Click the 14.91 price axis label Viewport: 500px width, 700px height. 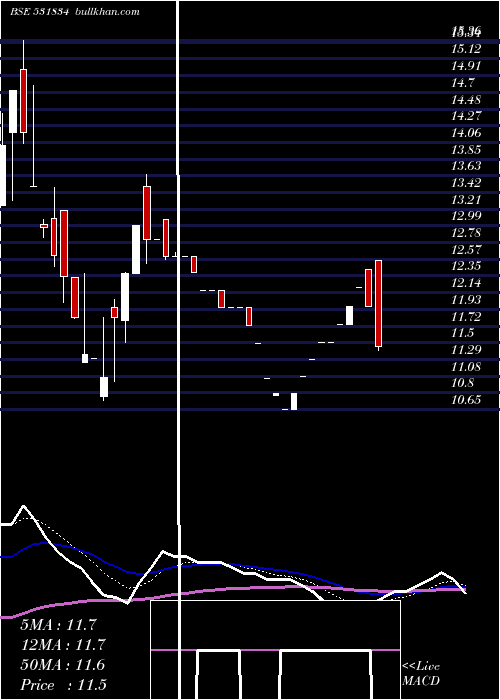point(466,66)
